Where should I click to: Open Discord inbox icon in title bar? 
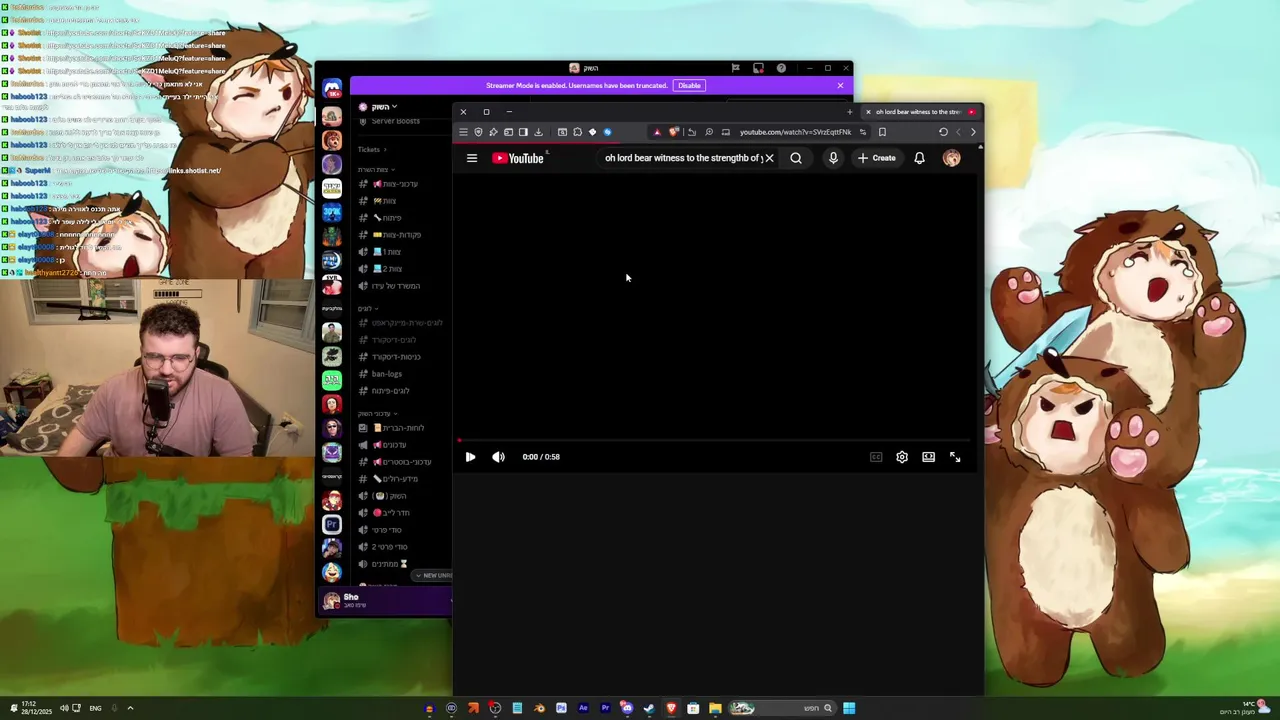(758, 68)
